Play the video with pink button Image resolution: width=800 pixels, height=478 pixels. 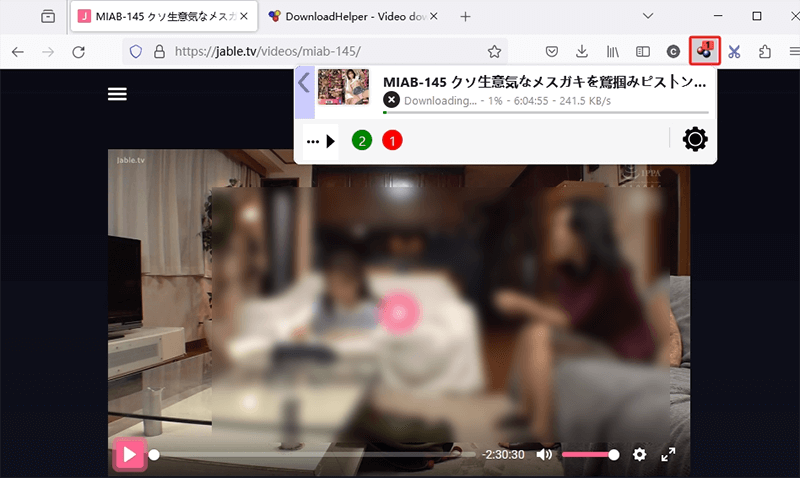[130, 454]
